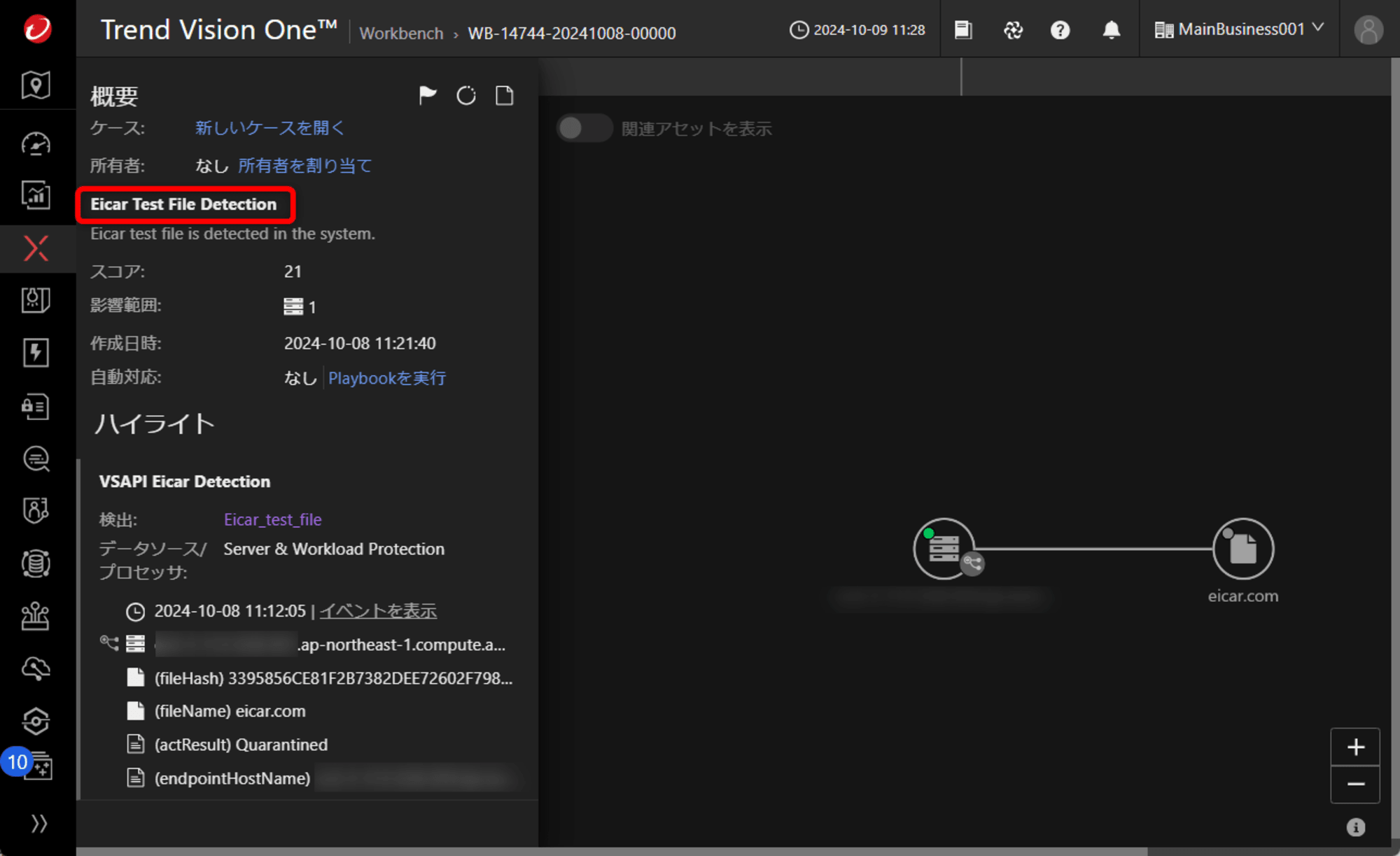Zoom out the graph with minus button
The height and width of the screenshot is (856, 1400).
1355,785
